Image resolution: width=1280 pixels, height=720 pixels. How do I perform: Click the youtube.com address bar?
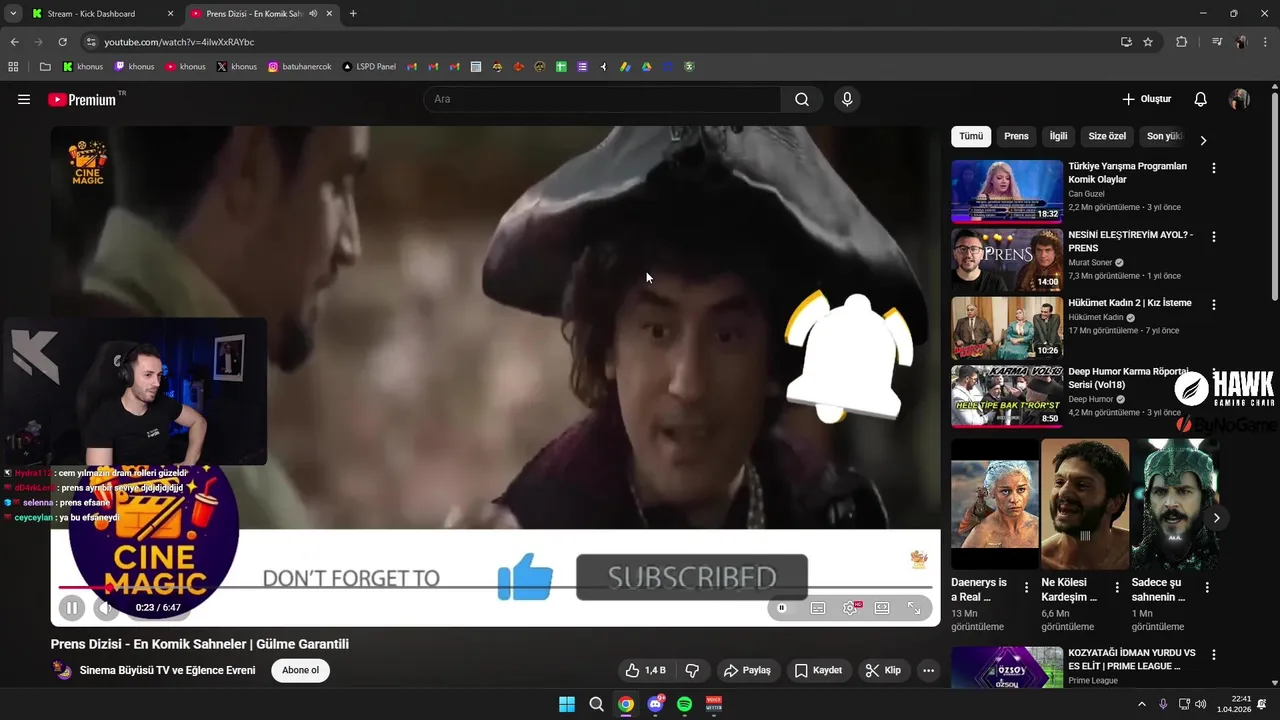[600, 42]
